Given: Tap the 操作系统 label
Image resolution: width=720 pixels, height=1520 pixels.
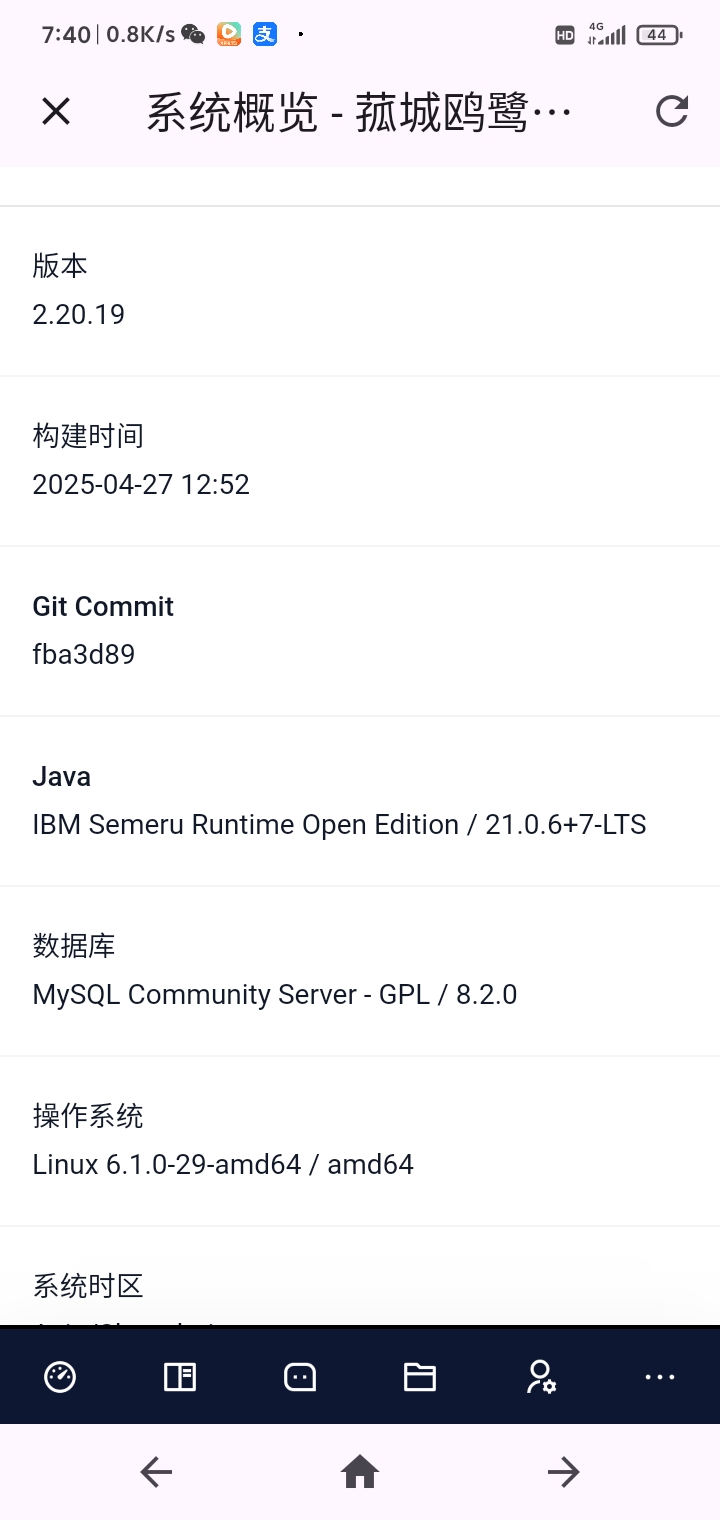Looking at the screenshot, I should pyautogui.click(x=88, y=1116).
